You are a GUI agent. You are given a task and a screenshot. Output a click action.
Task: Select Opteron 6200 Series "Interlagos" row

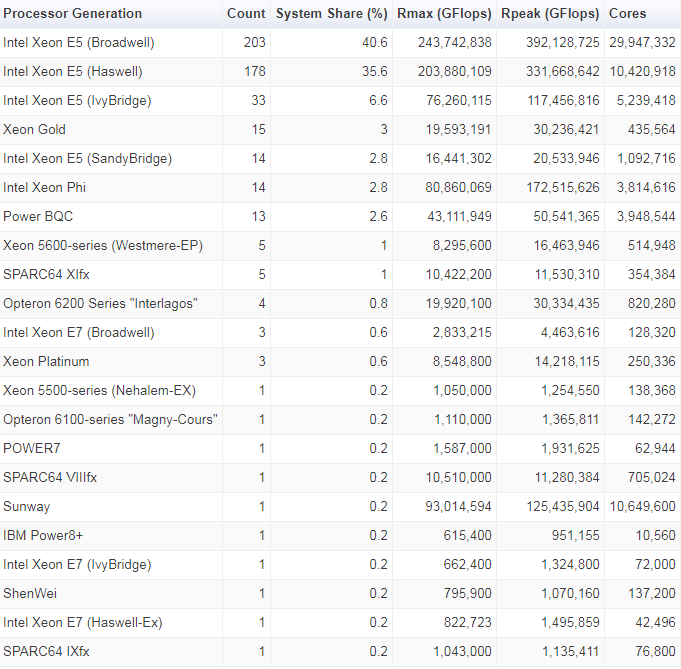[340, 304]
